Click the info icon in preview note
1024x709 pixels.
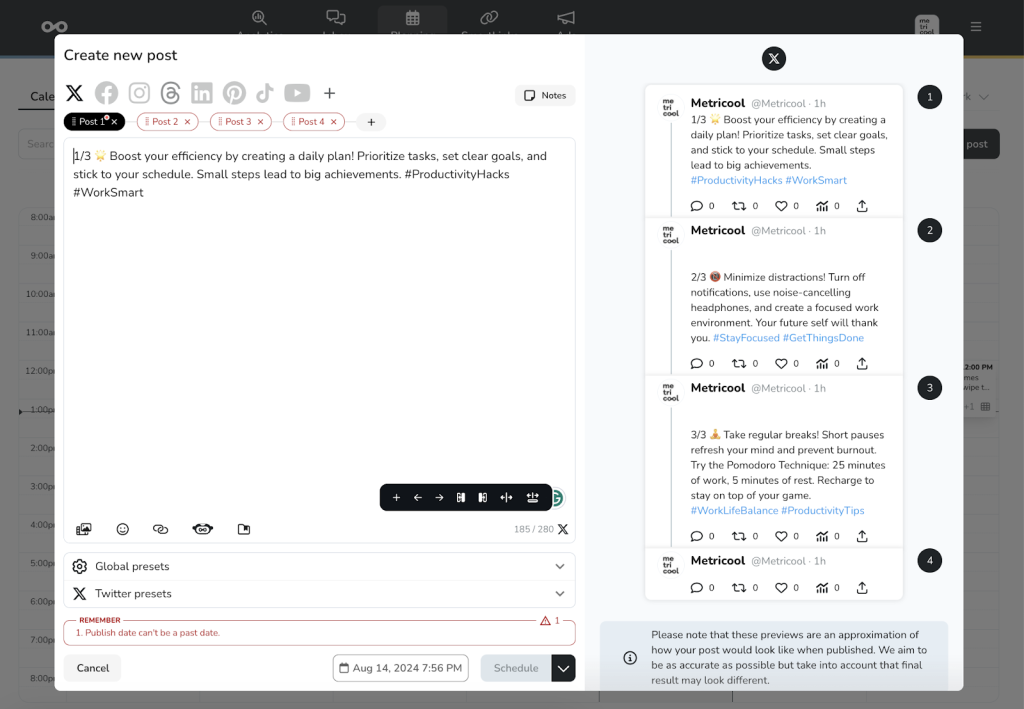click(630, 657)
